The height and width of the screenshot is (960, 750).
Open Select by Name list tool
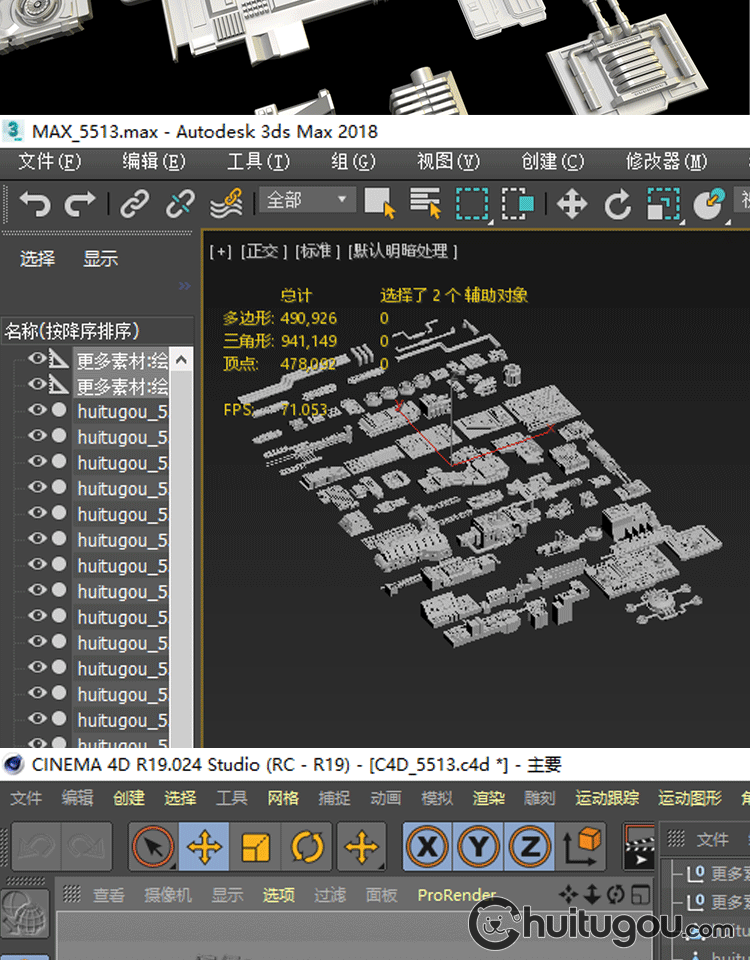tap(425, 204)
